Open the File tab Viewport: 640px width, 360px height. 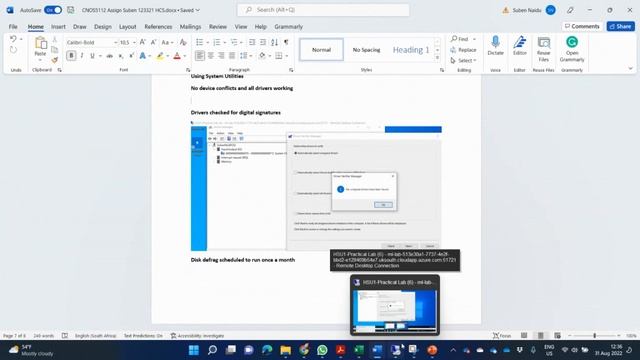tap(13, 27)
